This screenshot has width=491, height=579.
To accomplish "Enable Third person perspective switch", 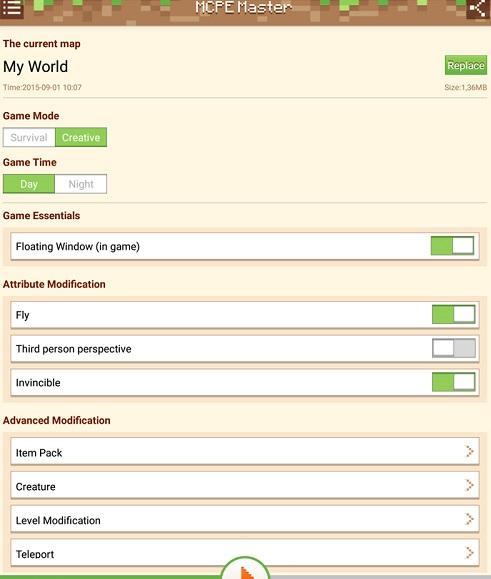I will point(454,348).
